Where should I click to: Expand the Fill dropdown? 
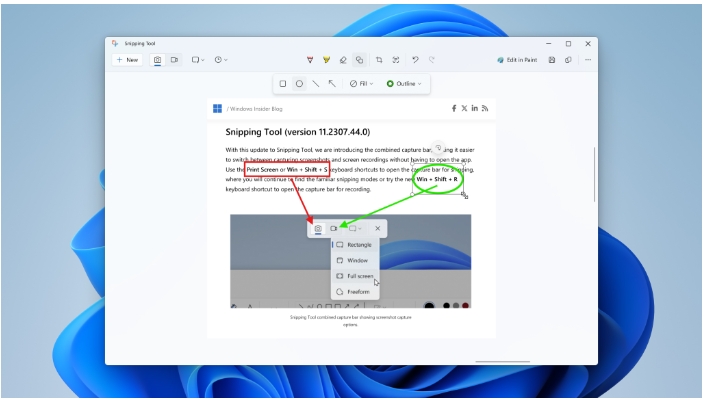pos(362,83)
